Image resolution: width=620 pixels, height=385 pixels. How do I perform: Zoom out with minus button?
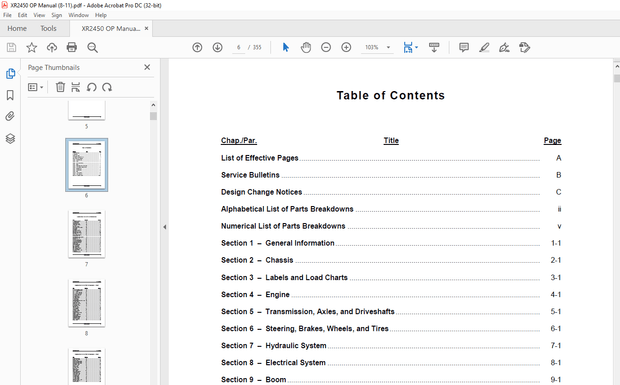pyautogui.click(x=326, y=47)
